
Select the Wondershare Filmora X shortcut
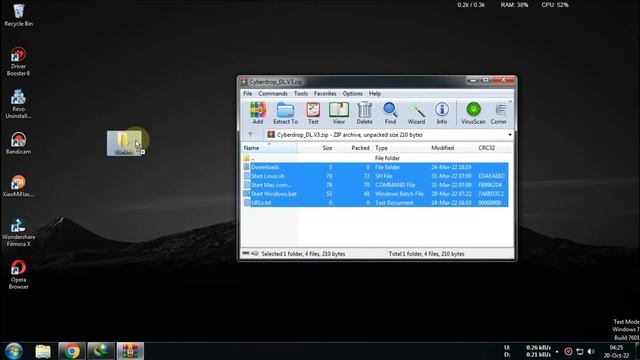18,232
